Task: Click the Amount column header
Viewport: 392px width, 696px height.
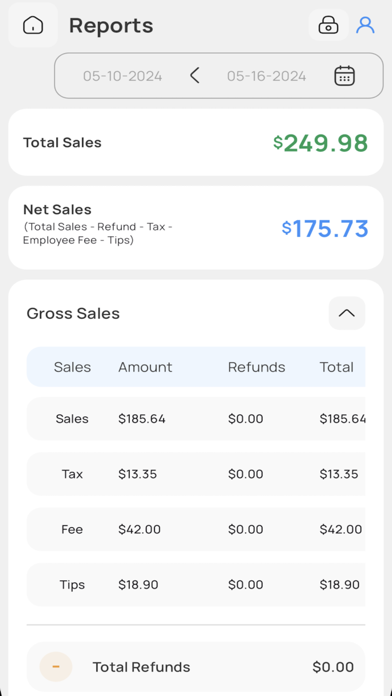Action: point(145,367)
